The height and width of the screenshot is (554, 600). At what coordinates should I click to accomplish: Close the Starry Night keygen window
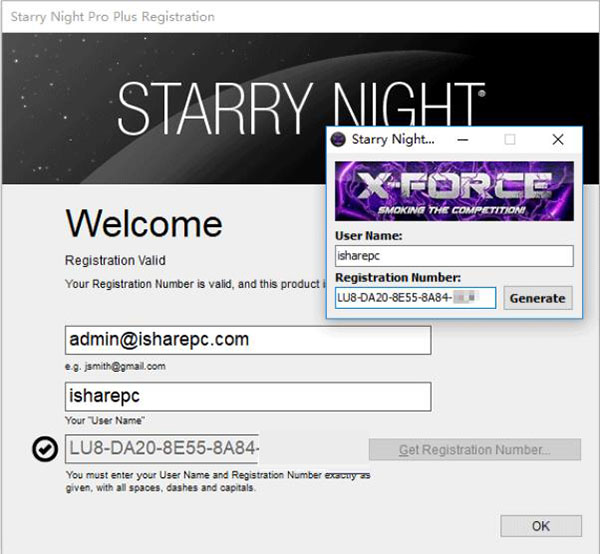558,139
